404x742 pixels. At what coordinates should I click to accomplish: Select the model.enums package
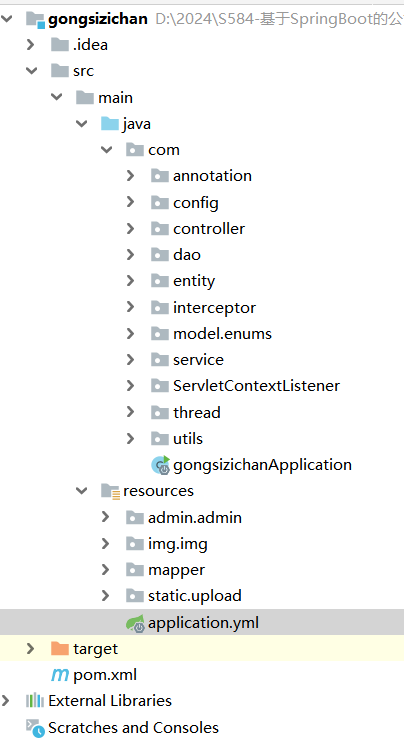[222, 334]
